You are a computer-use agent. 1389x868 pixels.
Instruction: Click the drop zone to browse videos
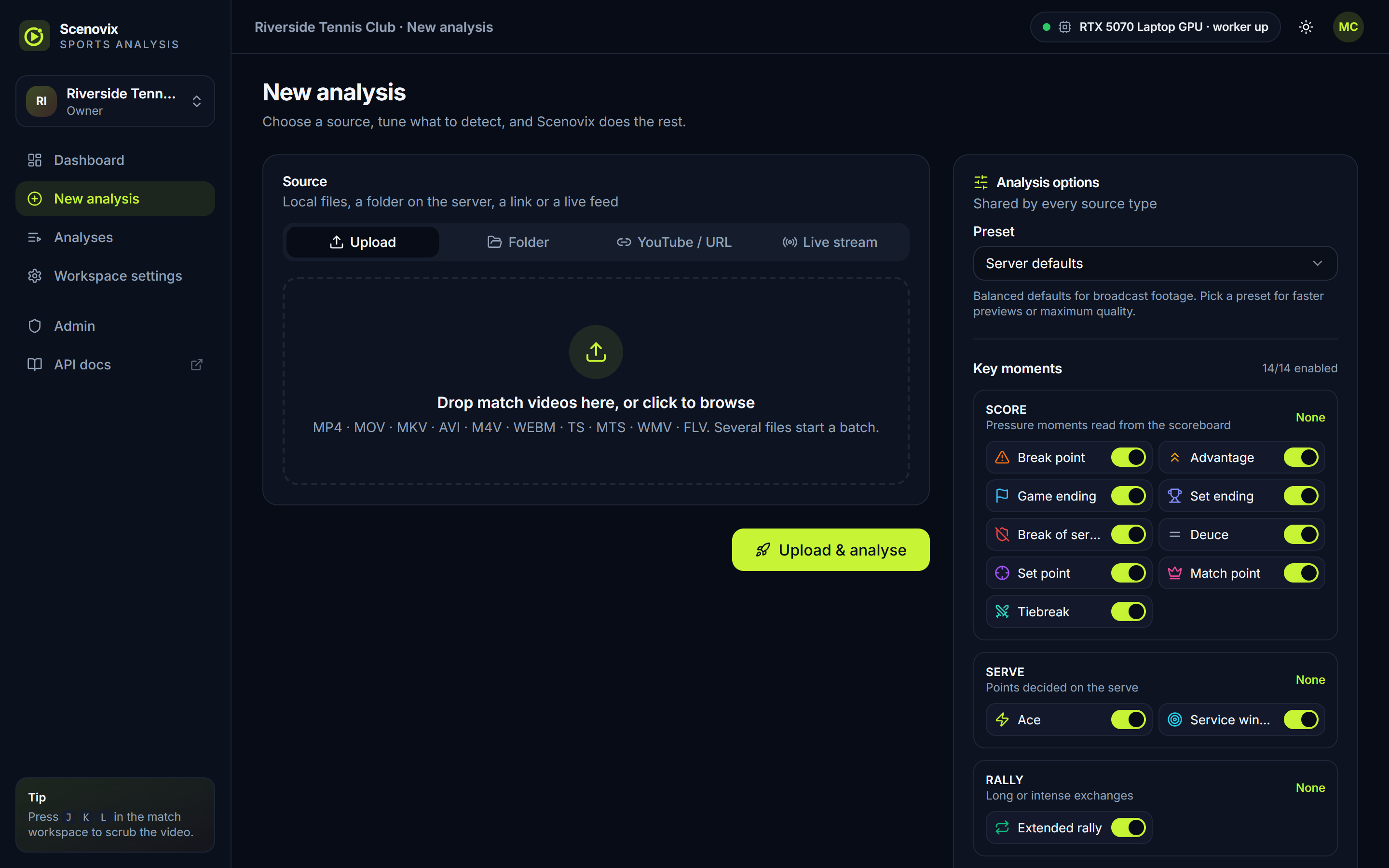[596, 381]
